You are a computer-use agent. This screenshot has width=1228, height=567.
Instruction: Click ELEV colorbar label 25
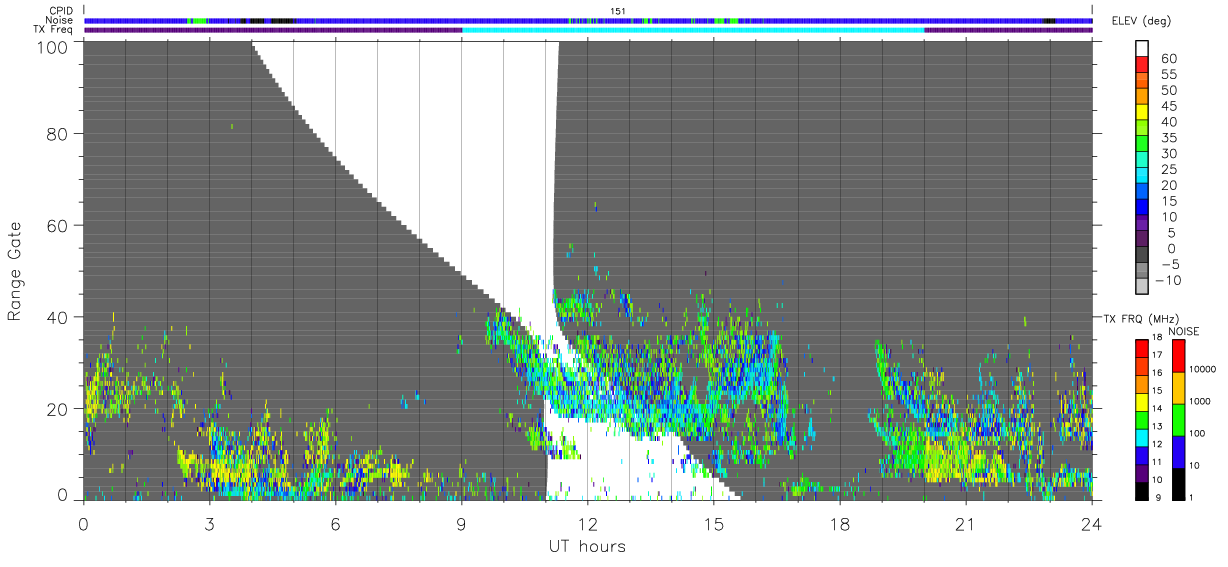point(1169,170)
